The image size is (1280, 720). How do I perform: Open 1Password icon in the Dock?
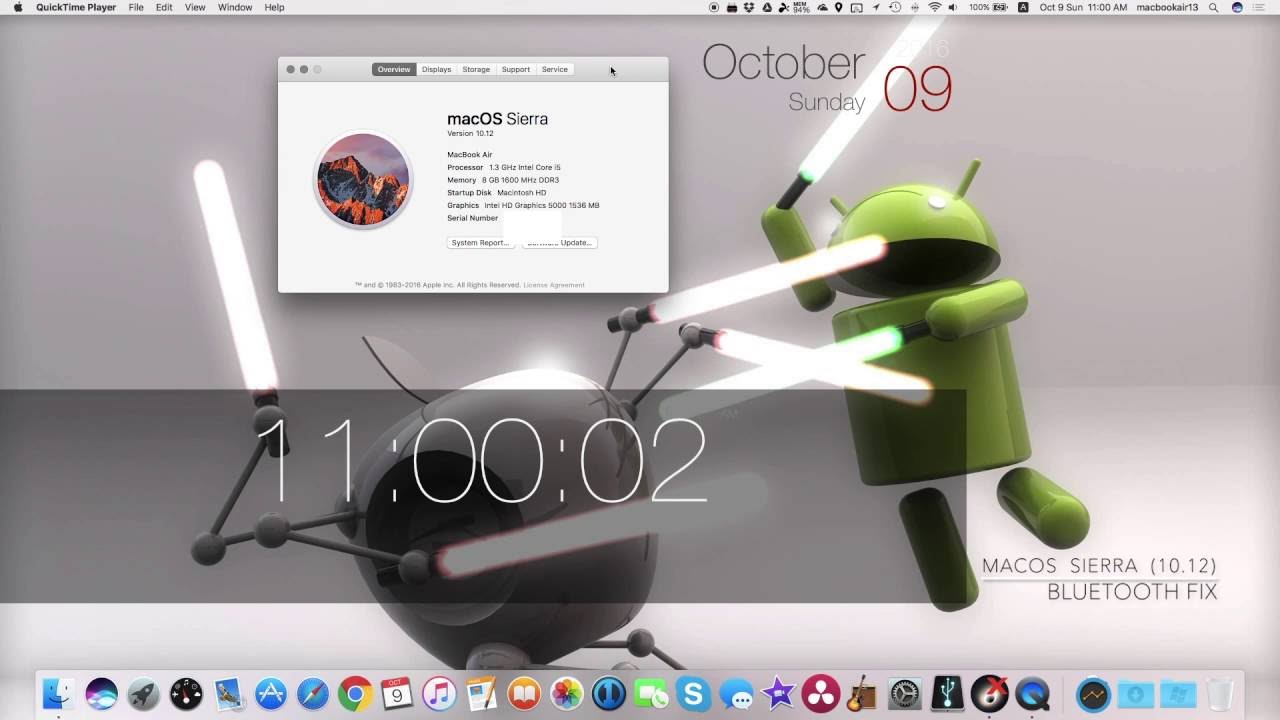(609, 694)
